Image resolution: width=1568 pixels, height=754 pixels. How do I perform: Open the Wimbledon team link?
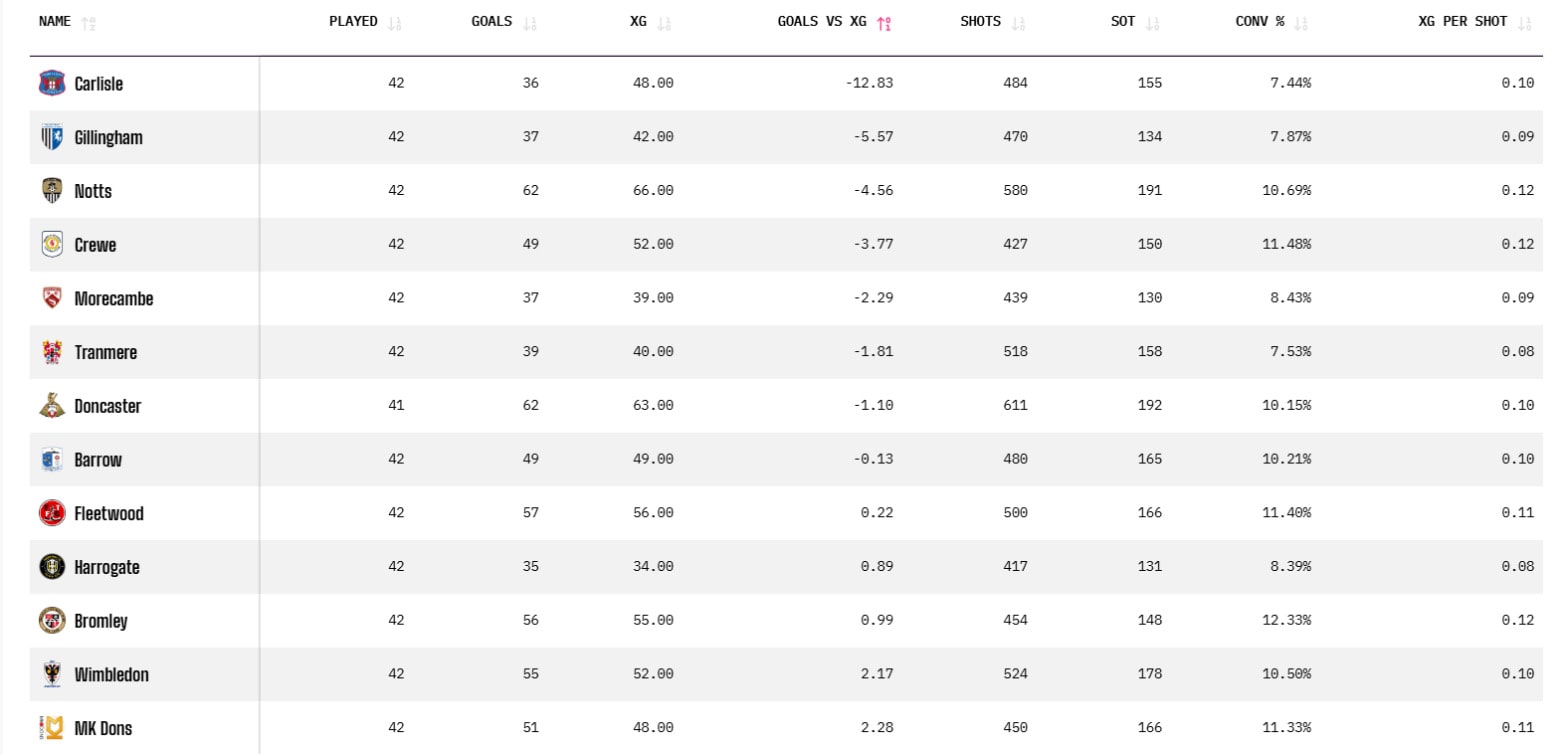[111, 675]
